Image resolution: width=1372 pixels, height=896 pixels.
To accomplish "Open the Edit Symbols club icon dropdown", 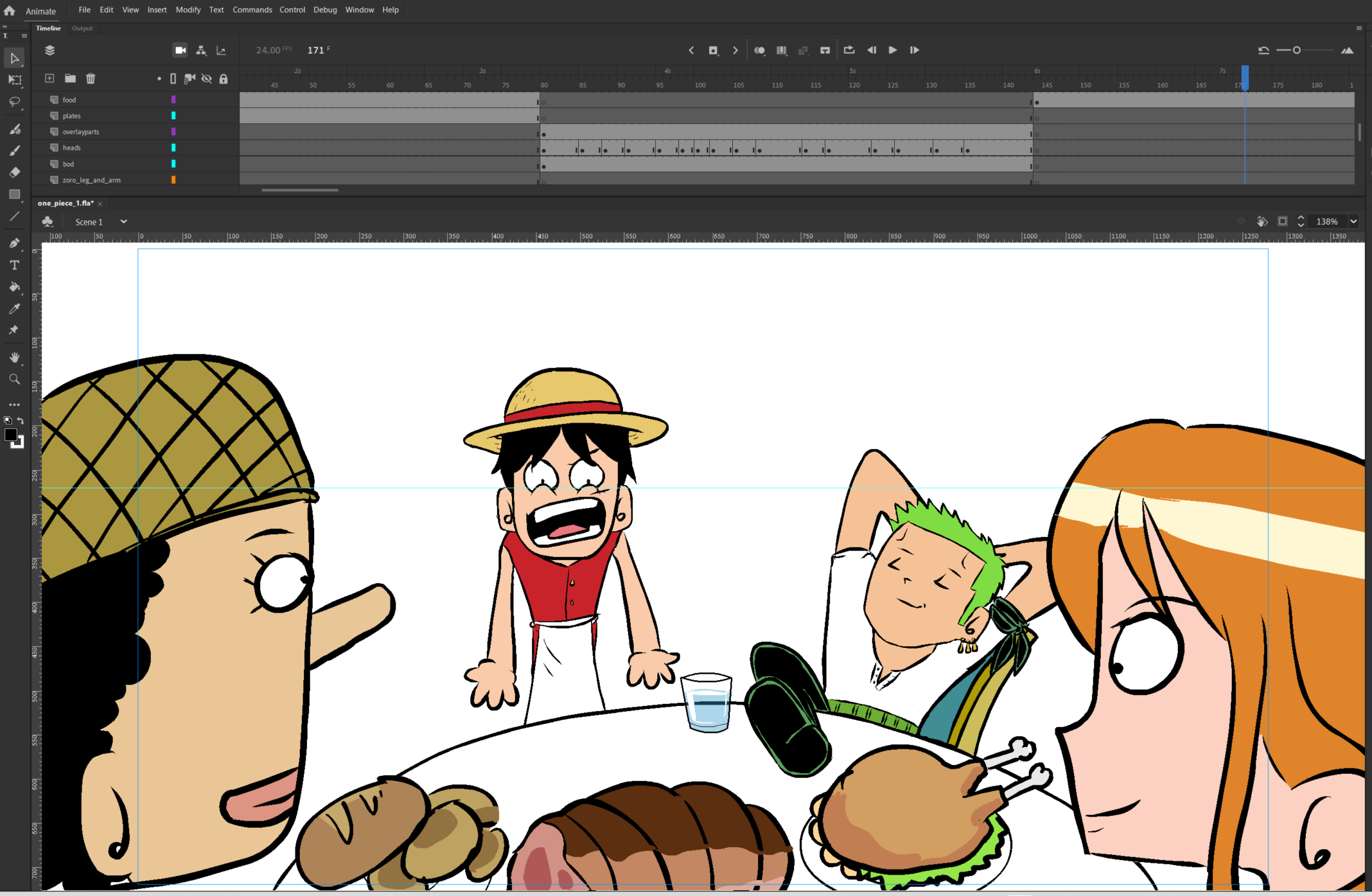I will pos(48,222).
